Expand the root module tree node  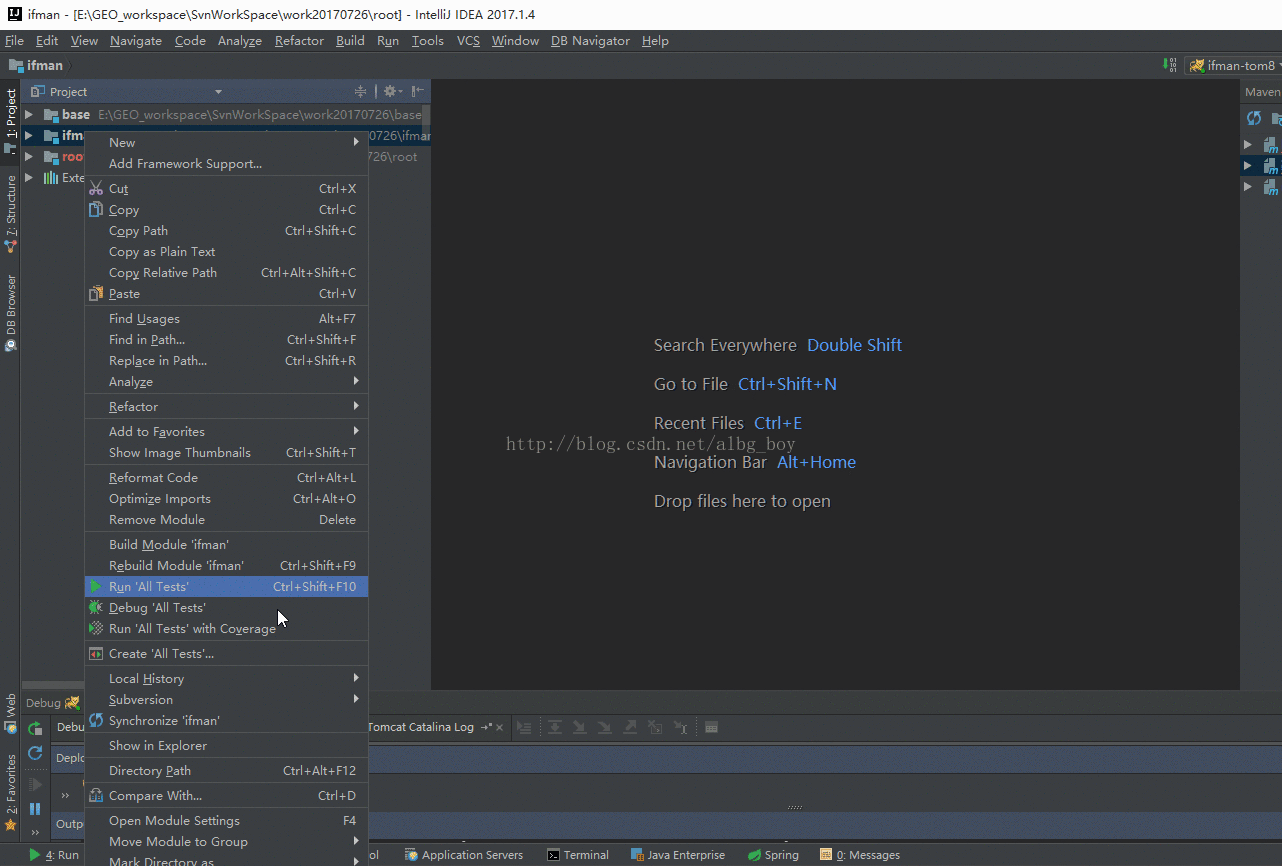[x=29, y=157]
